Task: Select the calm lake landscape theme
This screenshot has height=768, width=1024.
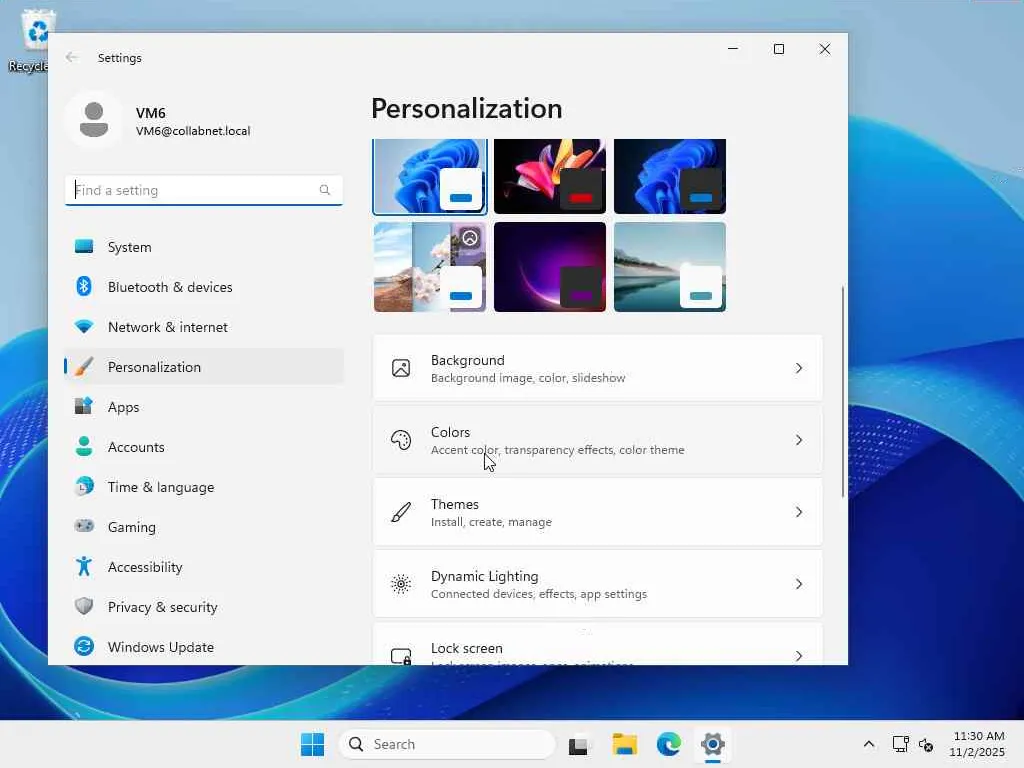Action: tap(670, 267)
